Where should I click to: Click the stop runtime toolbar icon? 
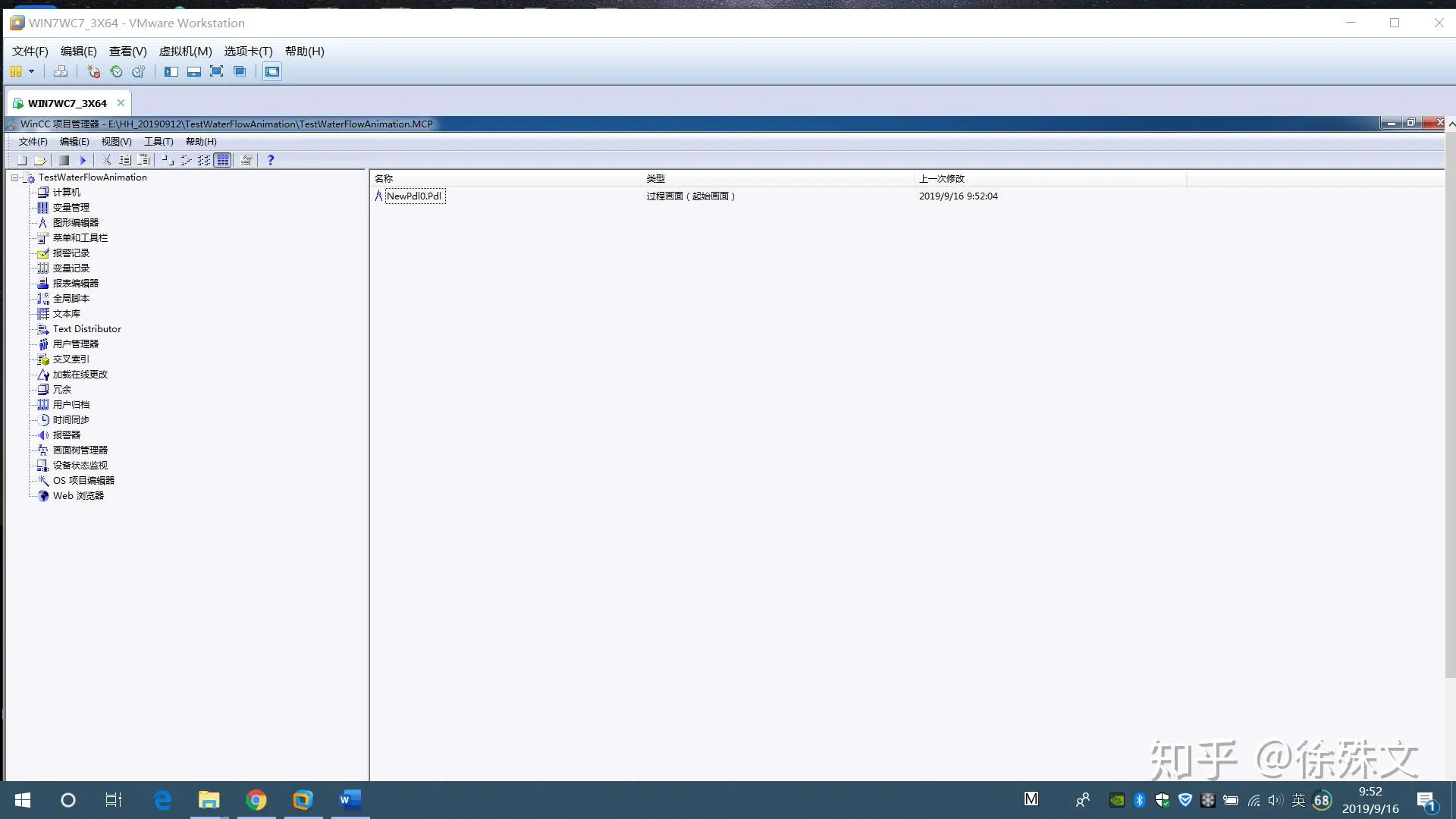[x=64, y=160]
